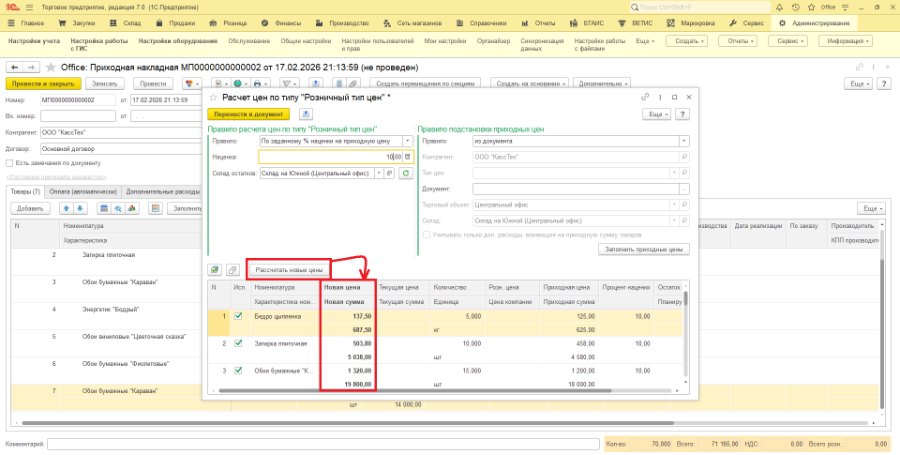Refresh stock with green circular arrow
The height and width of the screenshot is (455, 900).
406,173
